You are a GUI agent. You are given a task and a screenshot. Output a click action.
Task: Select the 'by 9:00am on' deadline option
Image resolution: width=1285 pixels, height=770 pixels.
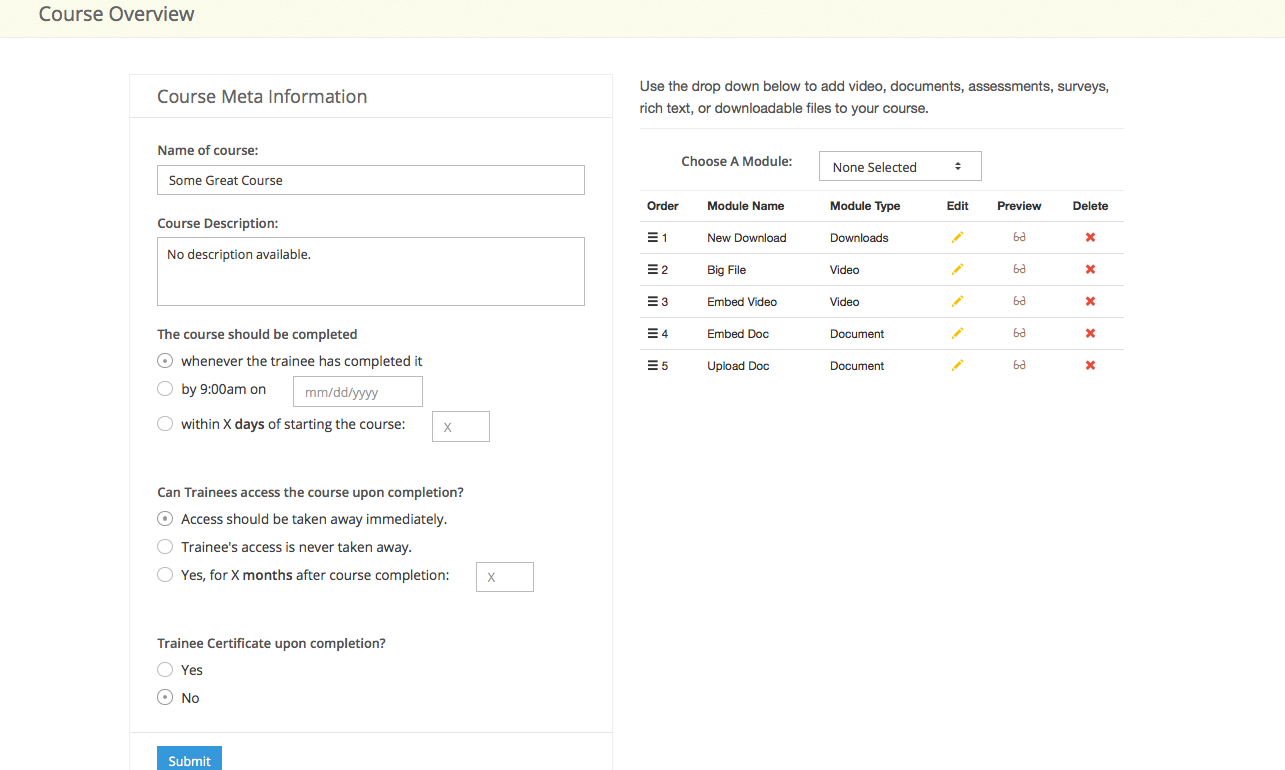pyautogui.click(x=165, y=389)
